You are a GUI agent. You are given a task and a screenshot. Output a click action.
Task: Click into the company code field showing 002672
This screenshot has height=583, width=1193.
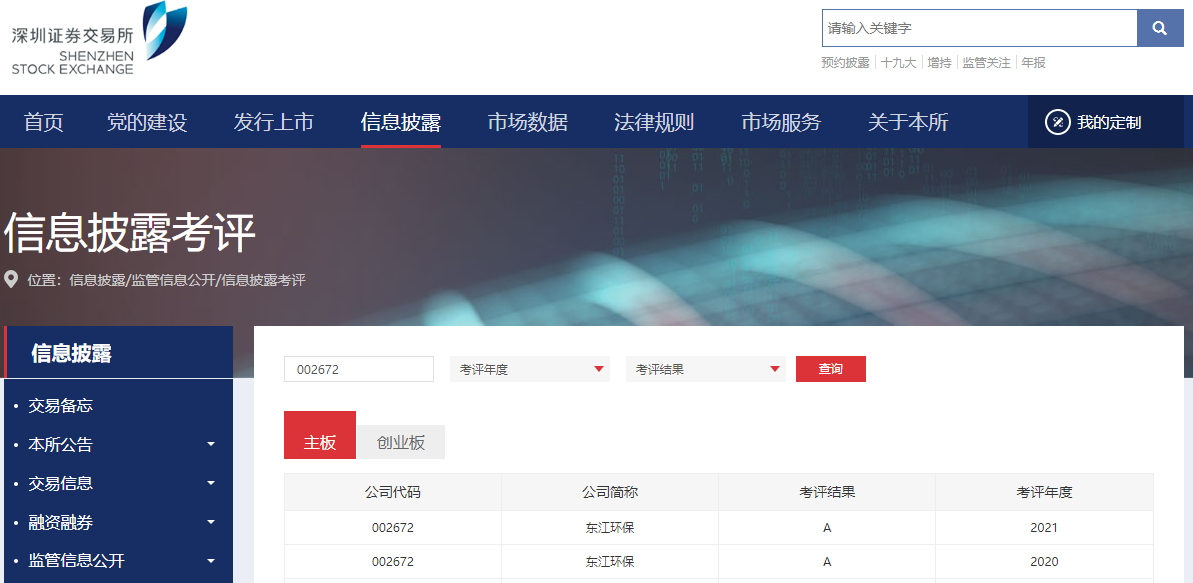point(359,369)
